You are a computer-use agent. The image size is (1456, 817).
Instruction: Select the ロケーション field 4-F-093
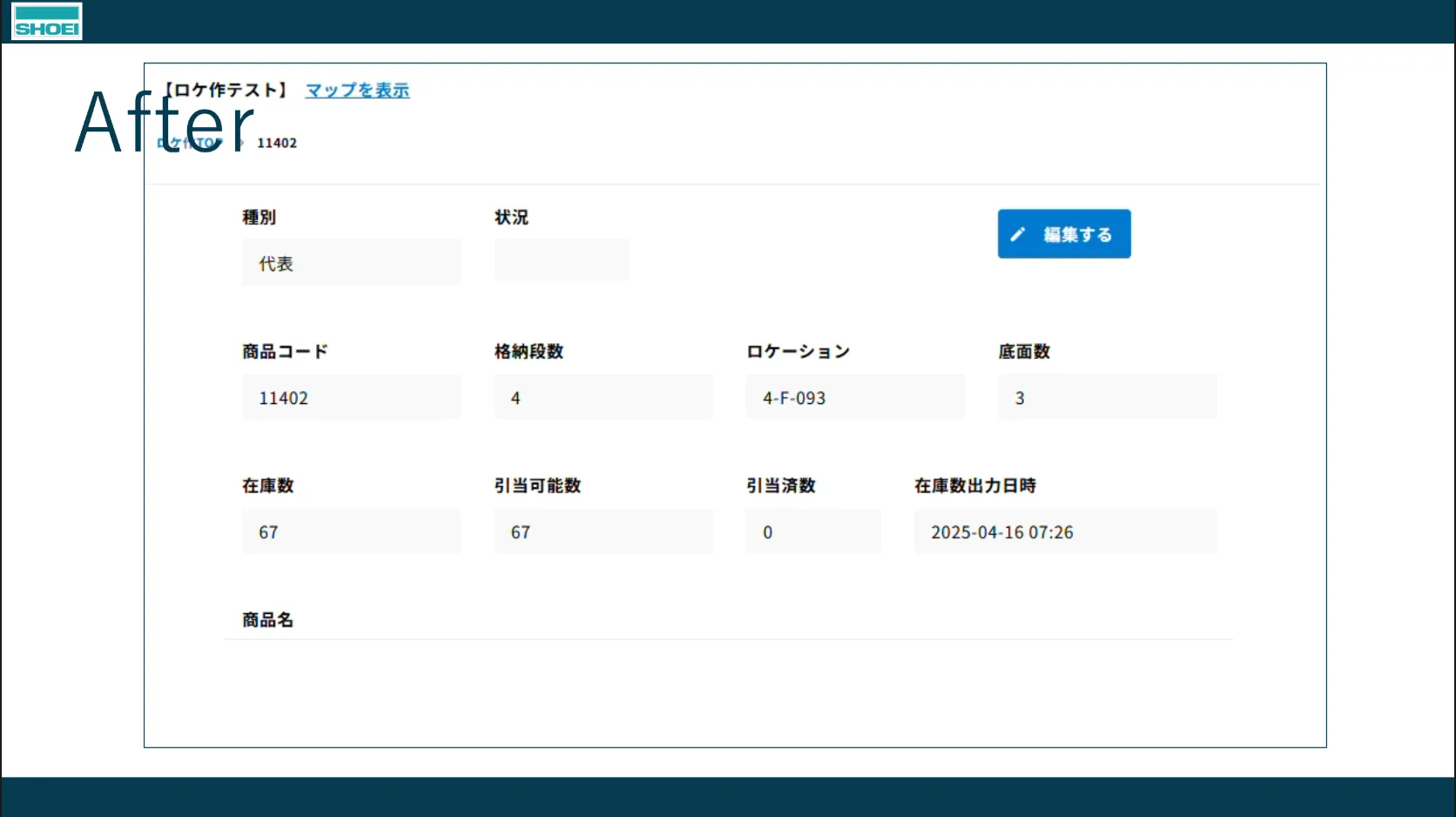854,398
